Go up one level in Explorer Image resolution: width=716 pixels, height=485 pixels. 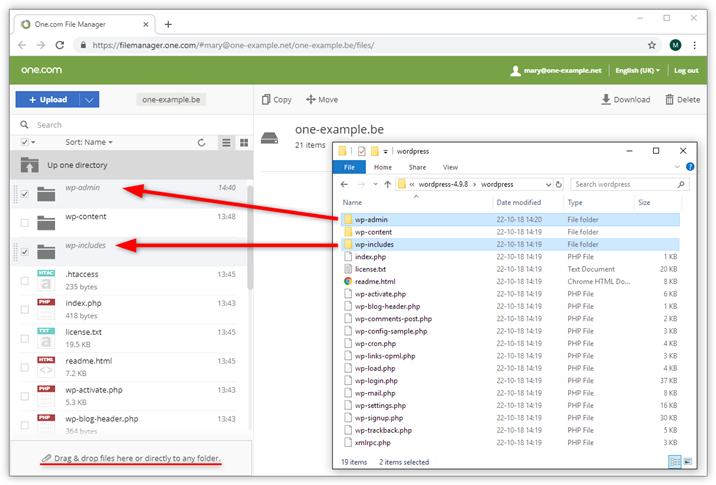[388, 185]
